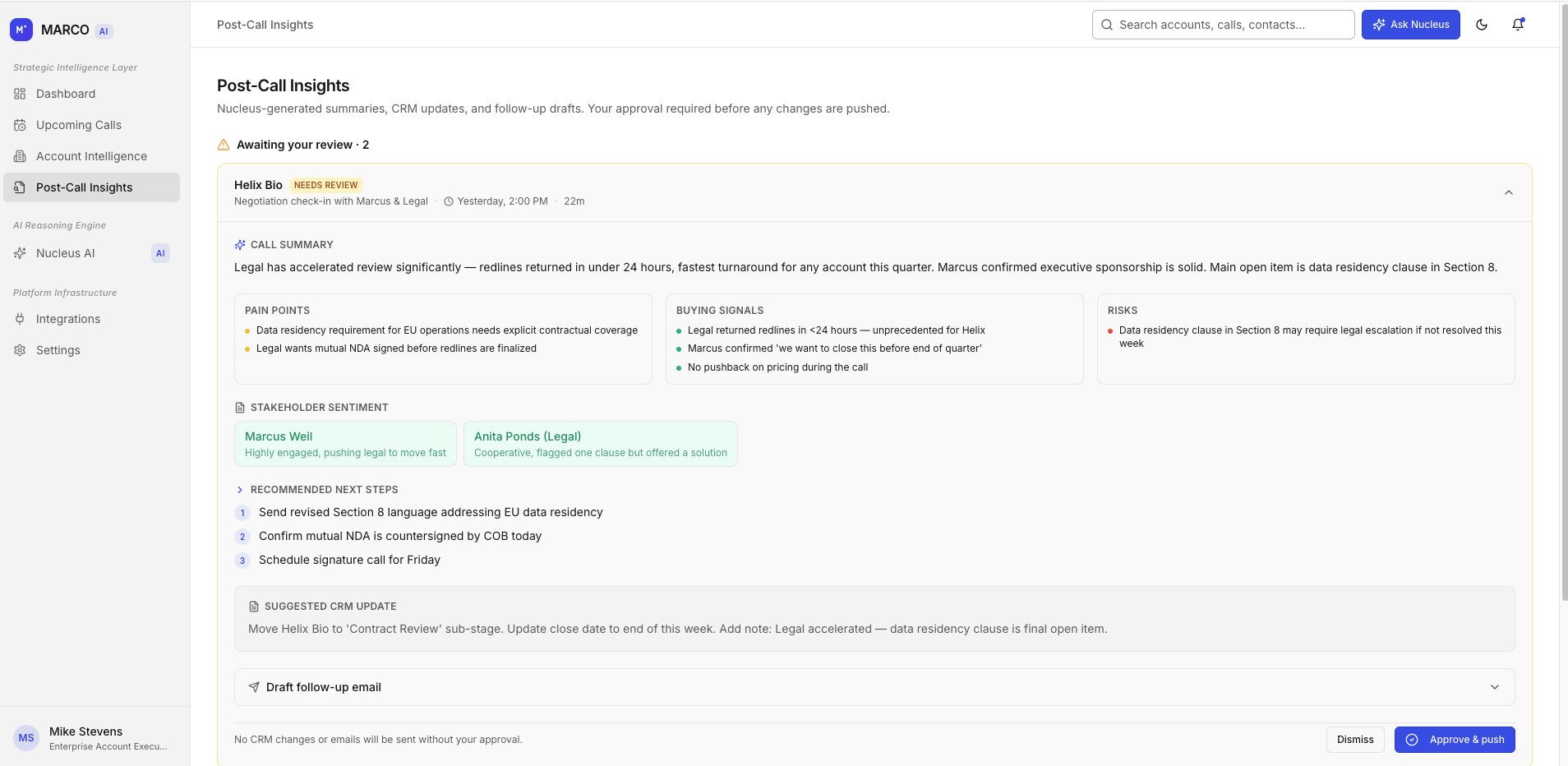This screenshot has width=1568, height=766.
Task: Click the Suggested CRM Update document icon
Action: coord(254,607)
